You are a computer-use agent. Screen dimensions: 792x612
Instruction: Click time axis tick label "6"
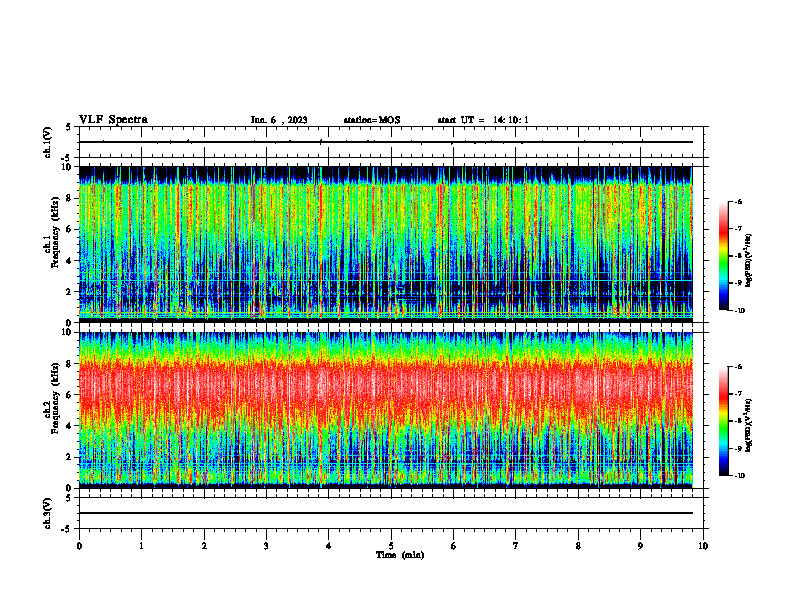click(x=454, y=546)
